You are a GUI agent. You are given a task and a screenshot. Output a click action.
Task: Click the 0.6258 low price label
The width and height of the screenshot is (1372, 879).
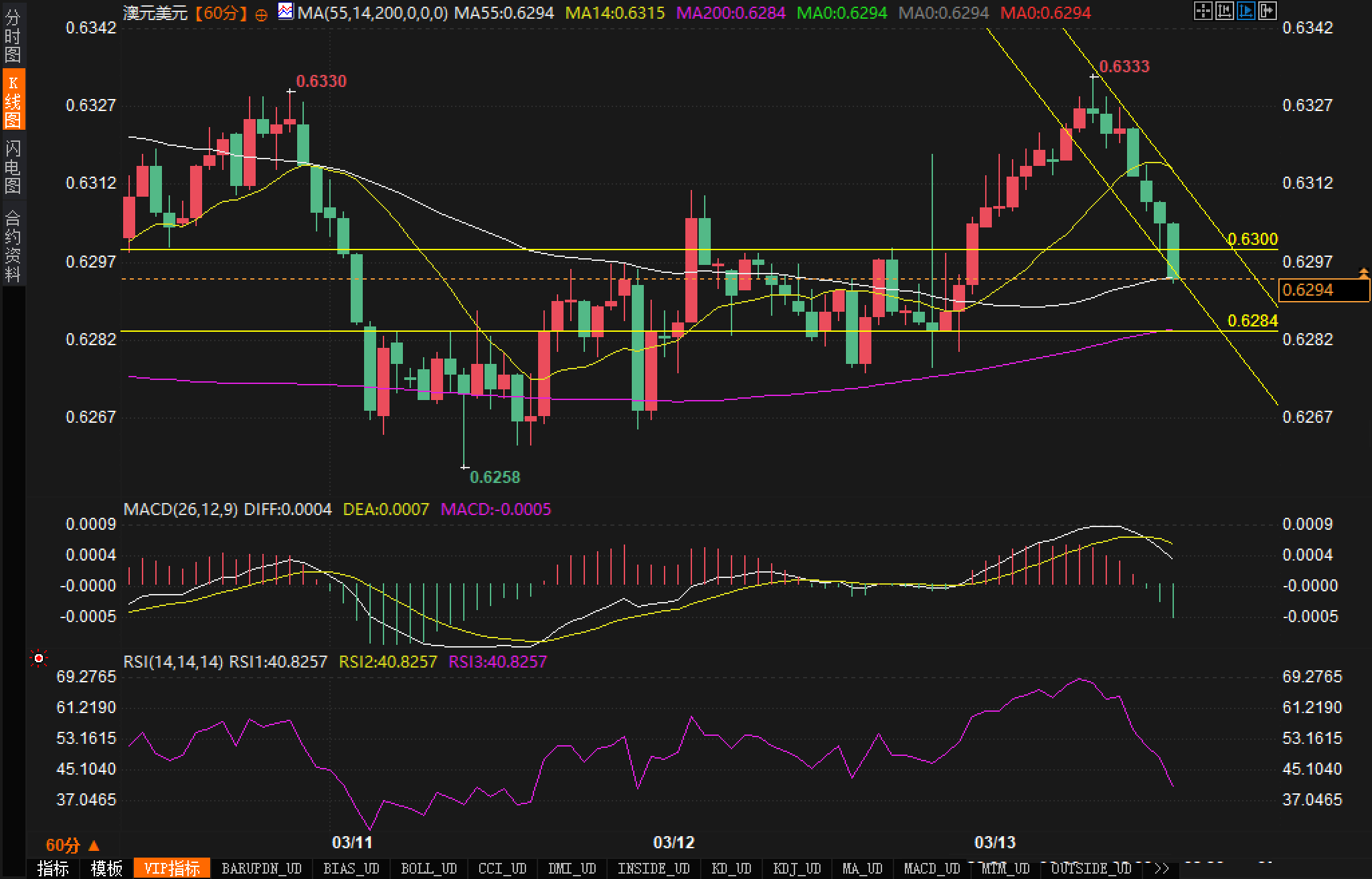tap(495, 477)
